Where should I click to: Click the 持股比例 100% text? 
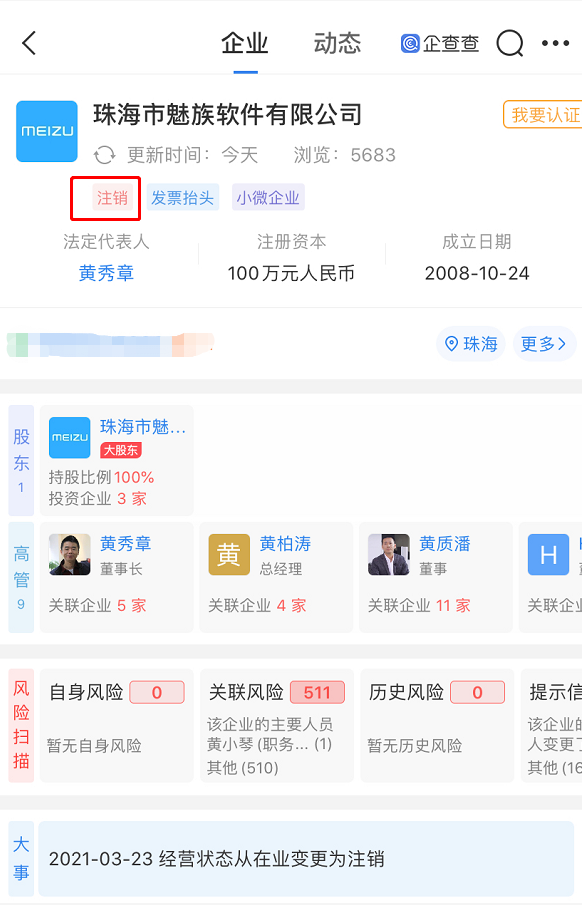click(102, 477)
